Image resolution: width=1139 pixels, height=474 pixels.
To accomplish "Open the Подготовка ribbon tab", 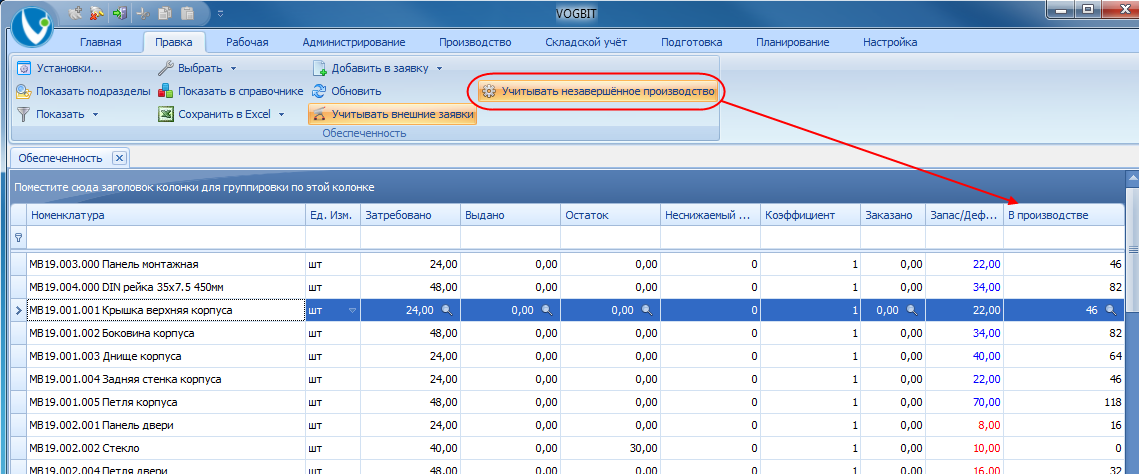I will pos(691,42).
